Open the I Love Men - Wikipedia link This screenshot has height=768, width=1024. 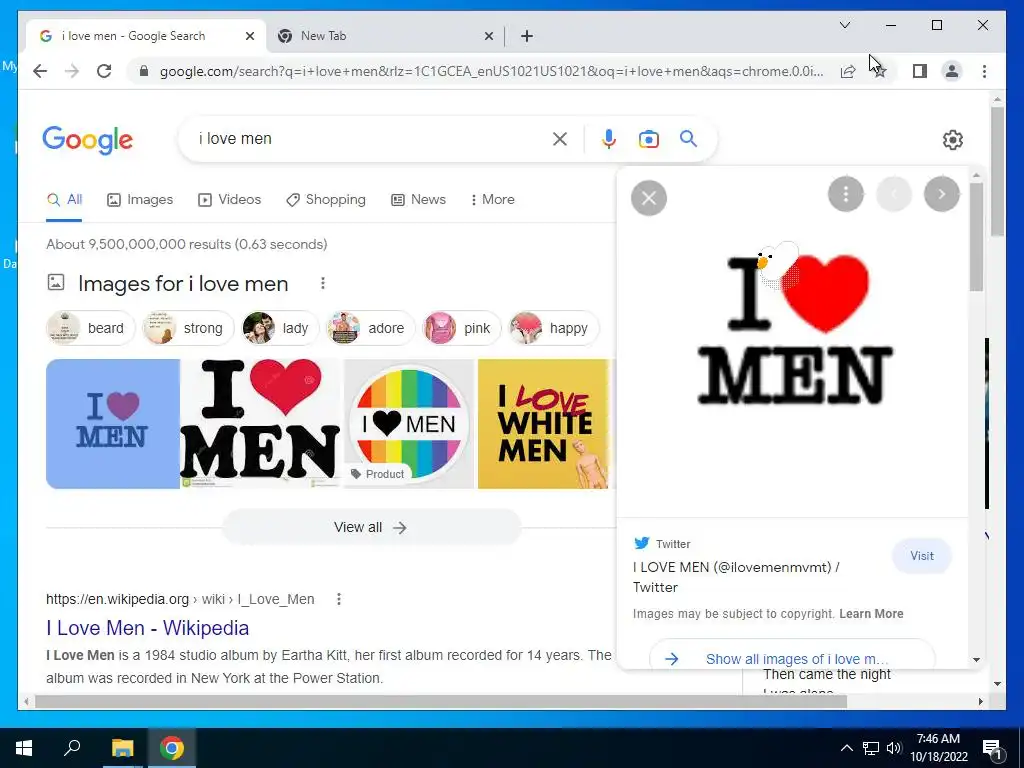tap(148, 628)
